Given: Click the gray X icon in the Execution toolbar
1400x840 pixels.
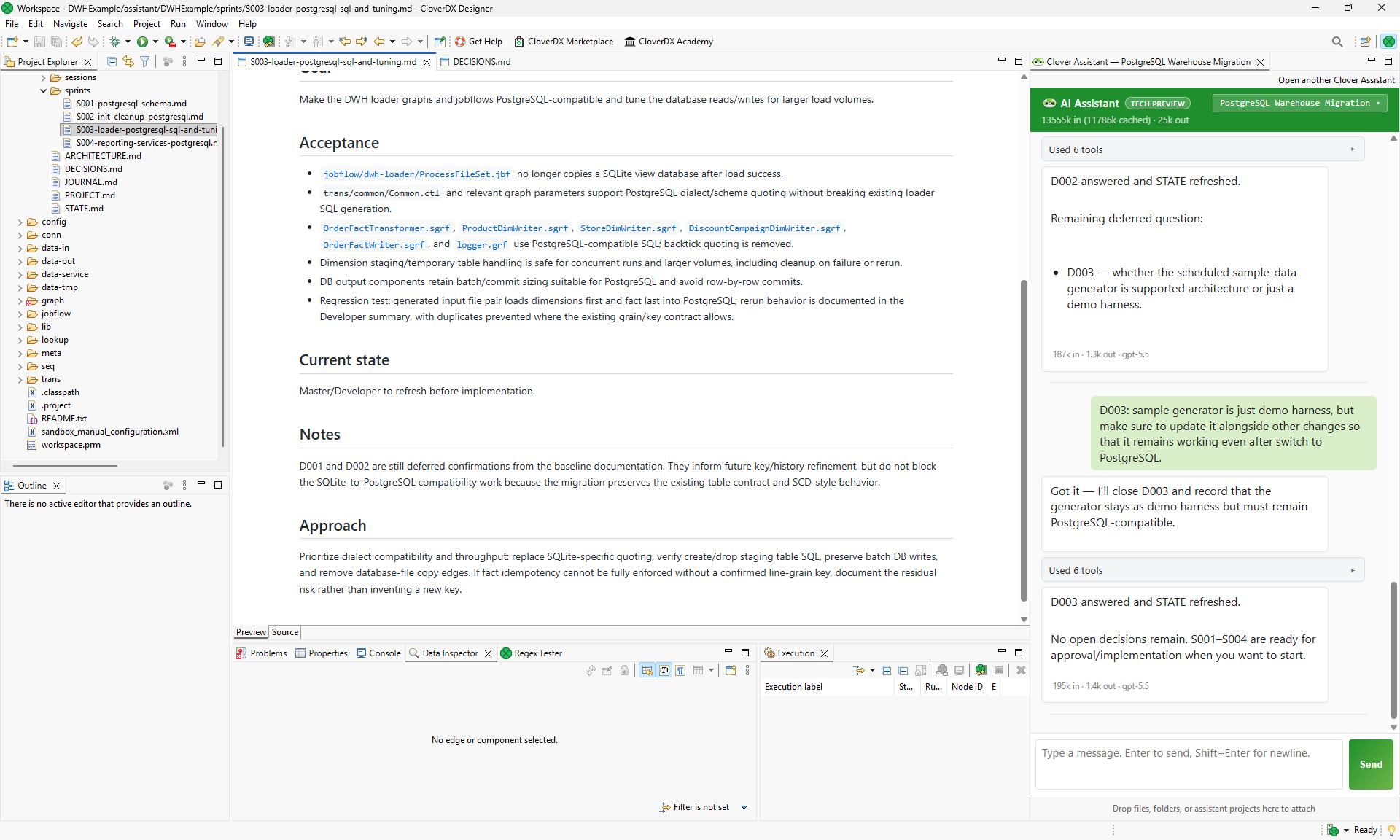Looking at the screenshot, I should tap(1021, 670).
